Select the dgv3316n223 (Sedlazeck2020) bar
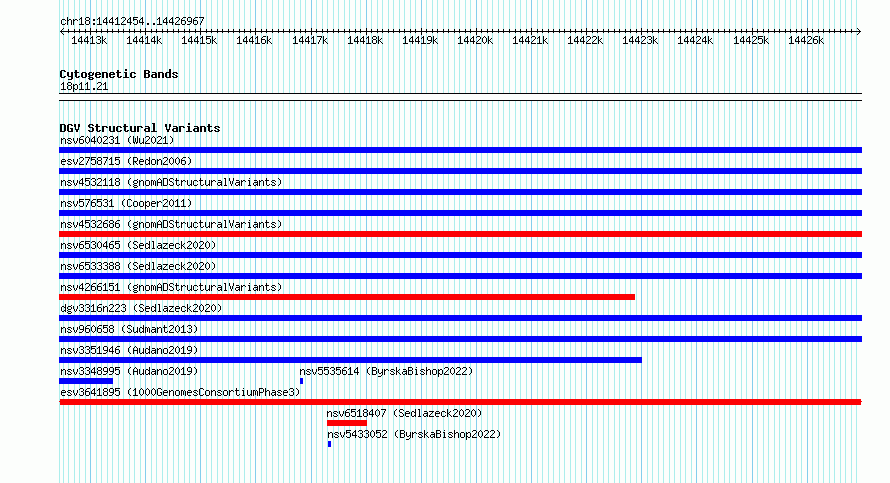This screenshot has height=483, width=890. (460, 318)
